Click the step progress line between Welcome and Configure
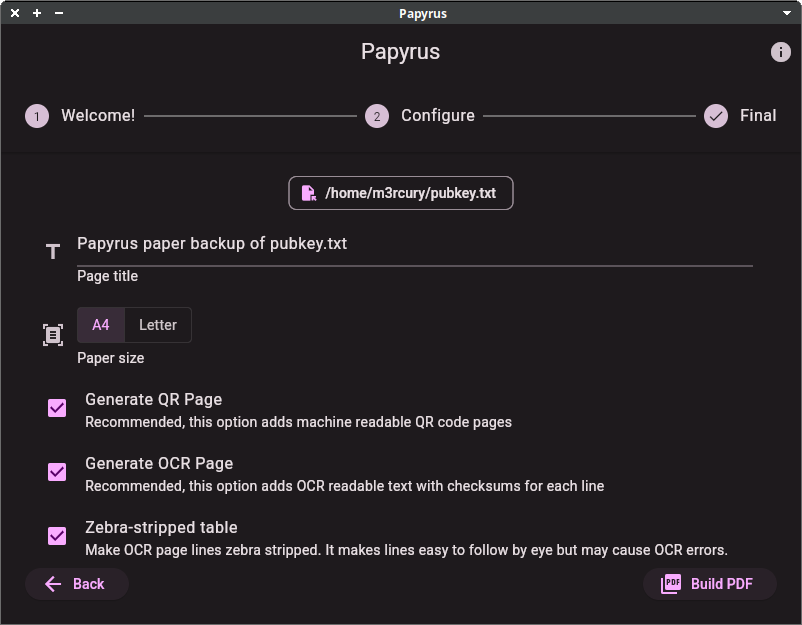The height and width of the screenshot is (625, 802). [x=250, y=115]
